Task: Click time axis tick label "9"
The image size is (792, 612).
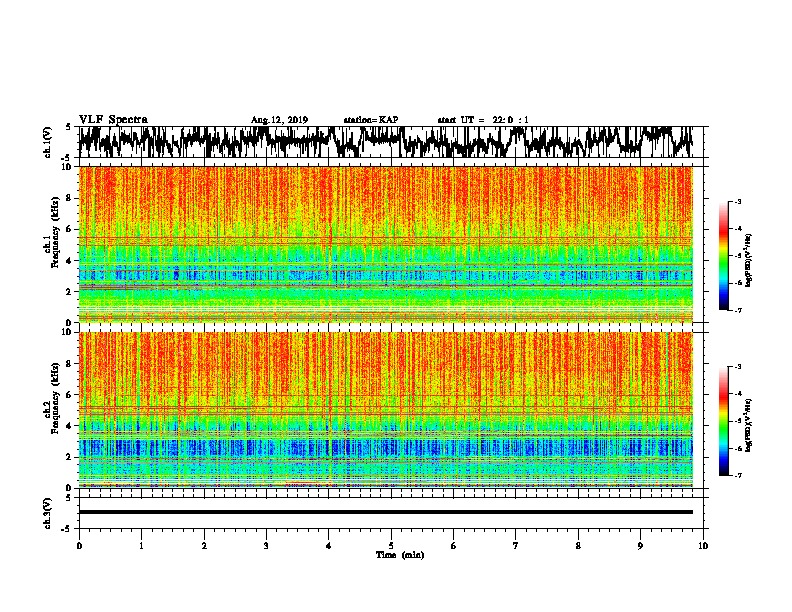Action: 640,546
